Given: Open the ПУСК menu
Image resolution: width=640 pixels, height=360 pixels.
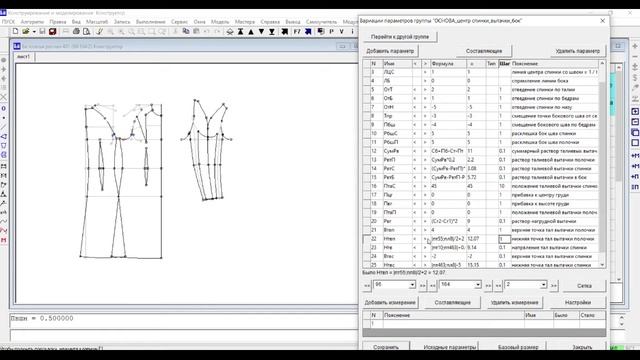Looking at the screenshot, I should click(8, 22).
